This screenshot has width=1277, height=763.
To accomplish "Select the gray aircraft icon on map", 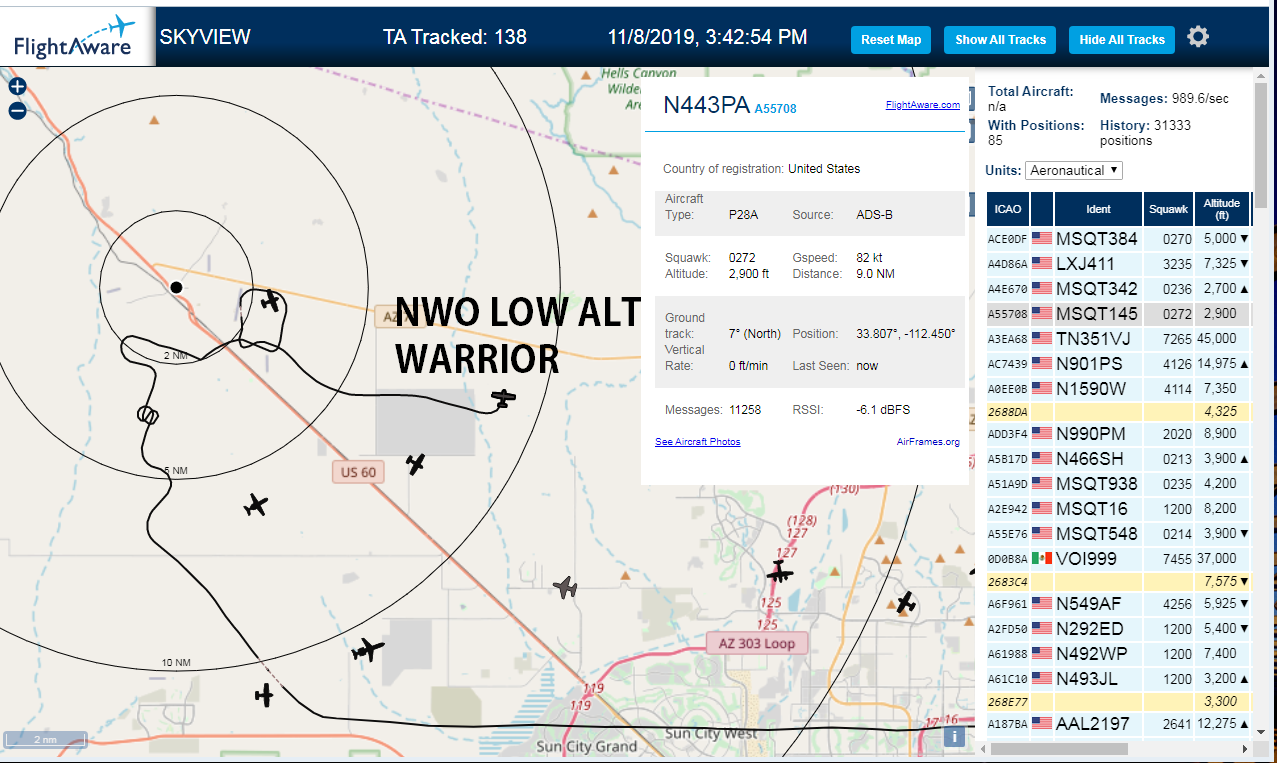I will point(566,587).
